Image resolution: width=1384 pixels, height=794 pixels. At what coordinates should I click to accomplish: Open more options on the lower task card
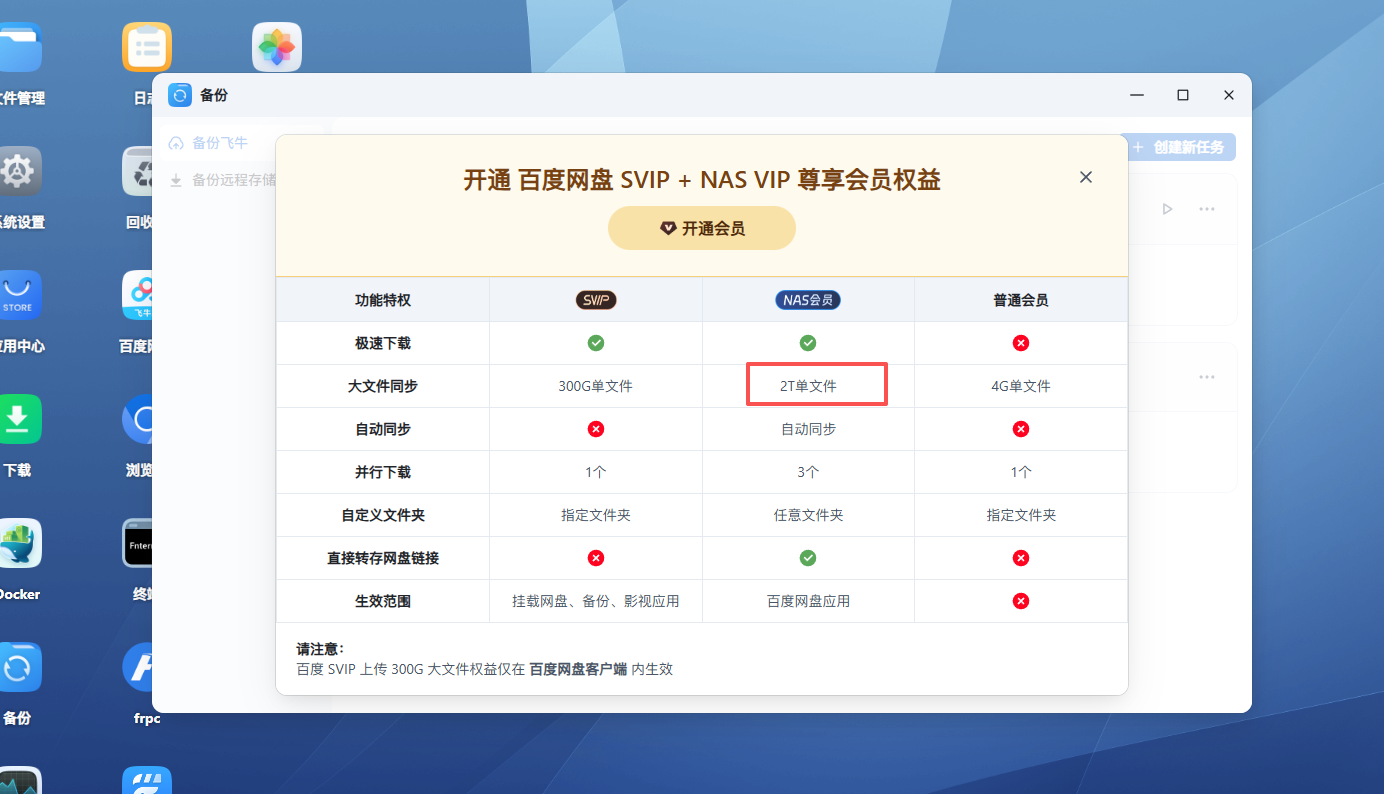[x=1207, y=377]
